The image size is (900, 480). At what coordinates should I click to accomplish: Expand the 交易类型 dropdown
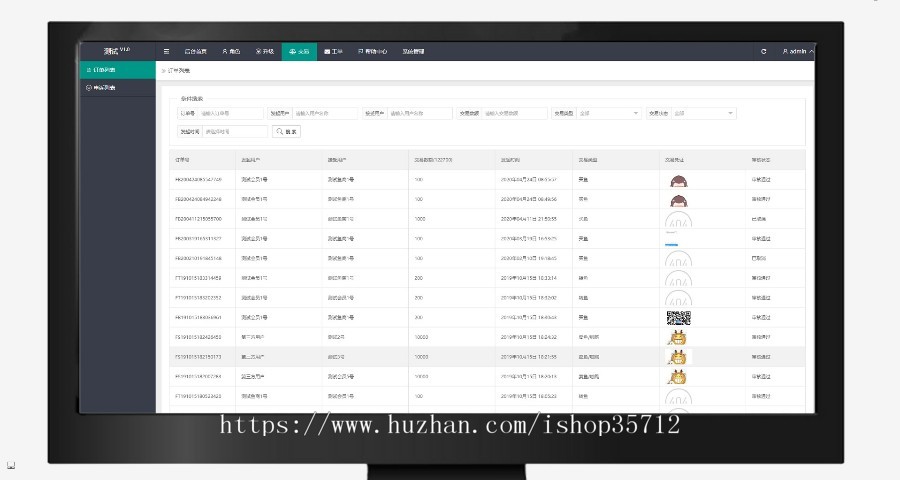click(x=609, y=114)
